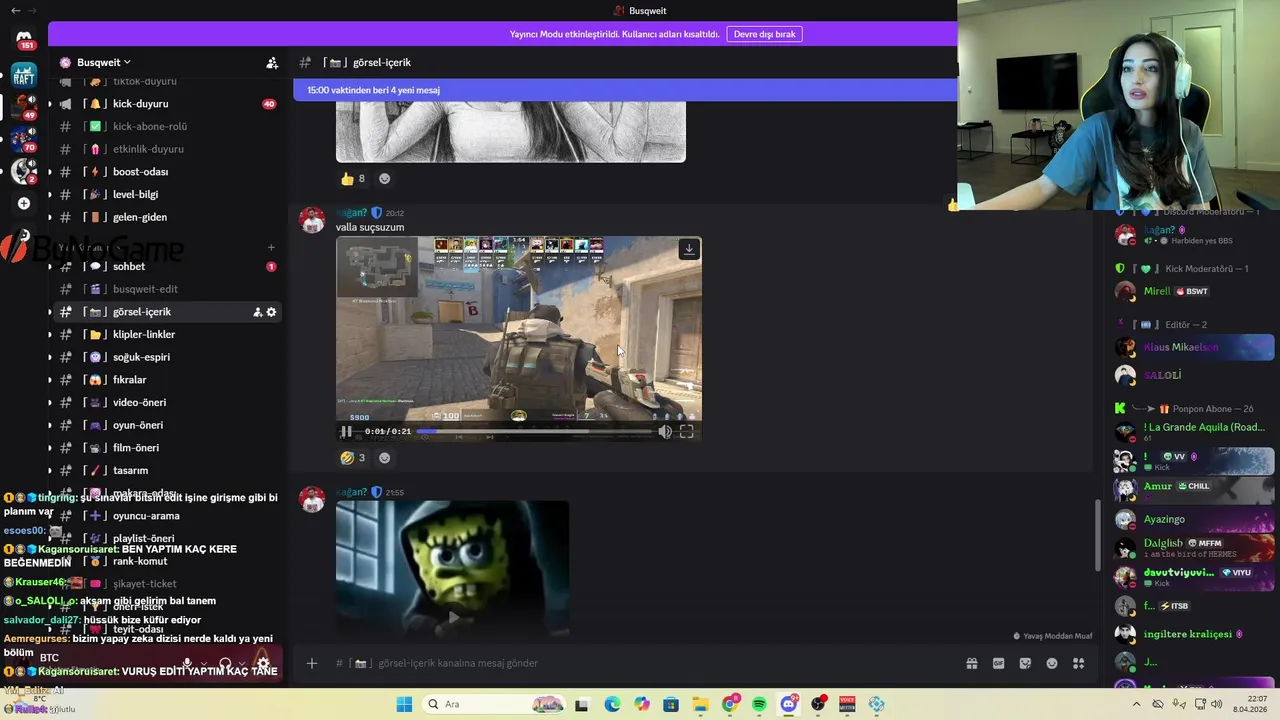The height and width of the screenshot is (720, 1280).
Task: Open Microsoft Edge from the taskbar
Action: point(612,705)
